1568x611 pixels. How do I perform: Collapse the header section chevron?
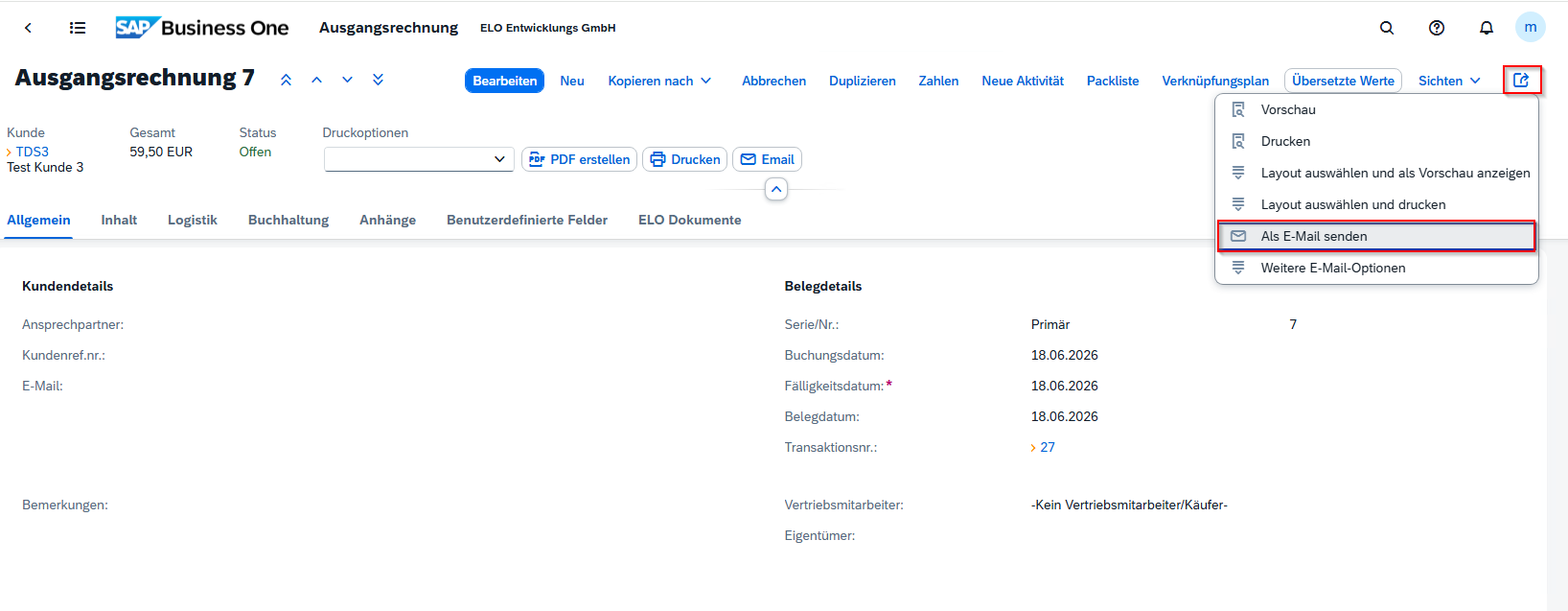(776, 190)
